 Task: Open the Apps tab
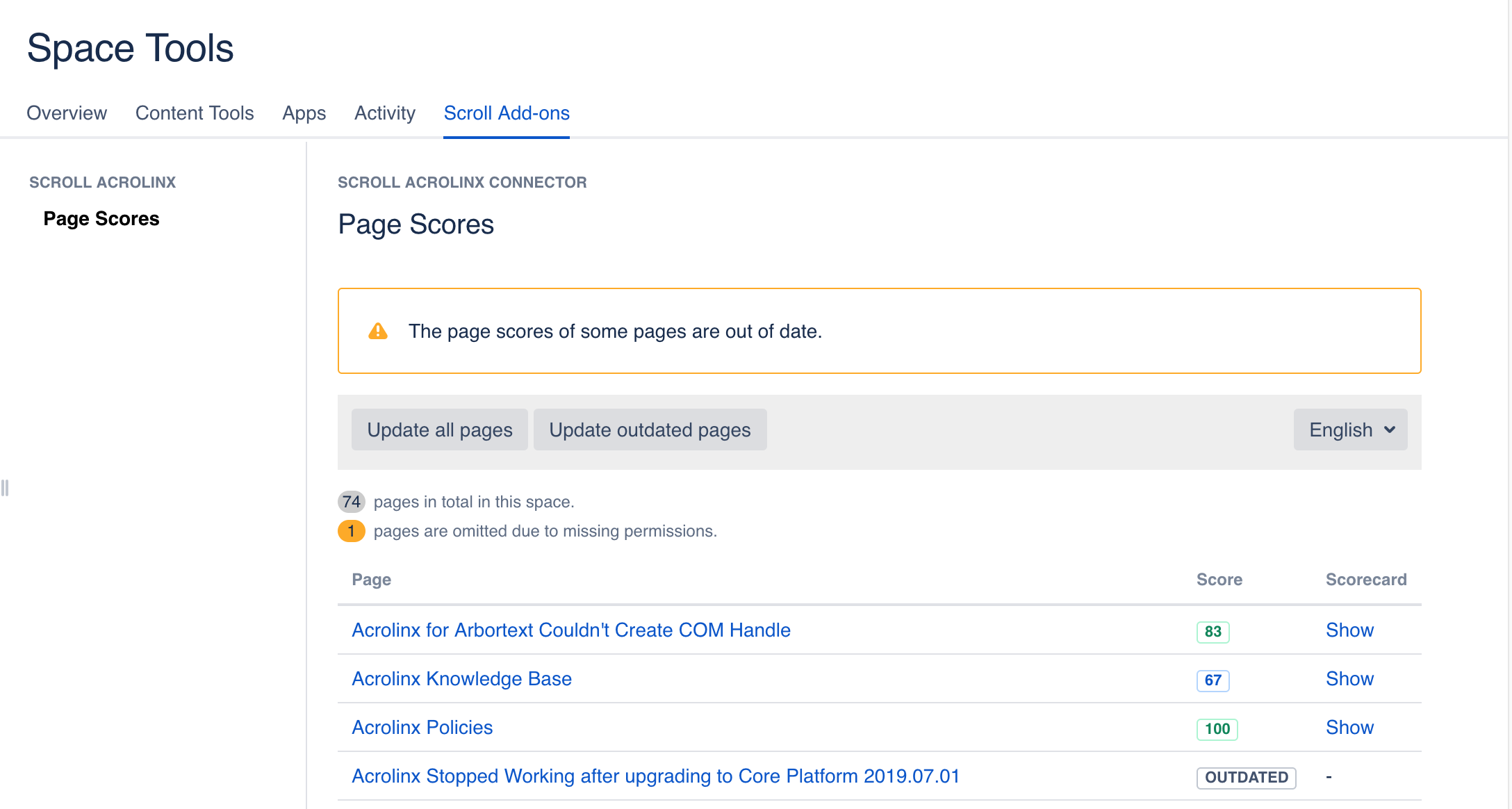[304, 113]
